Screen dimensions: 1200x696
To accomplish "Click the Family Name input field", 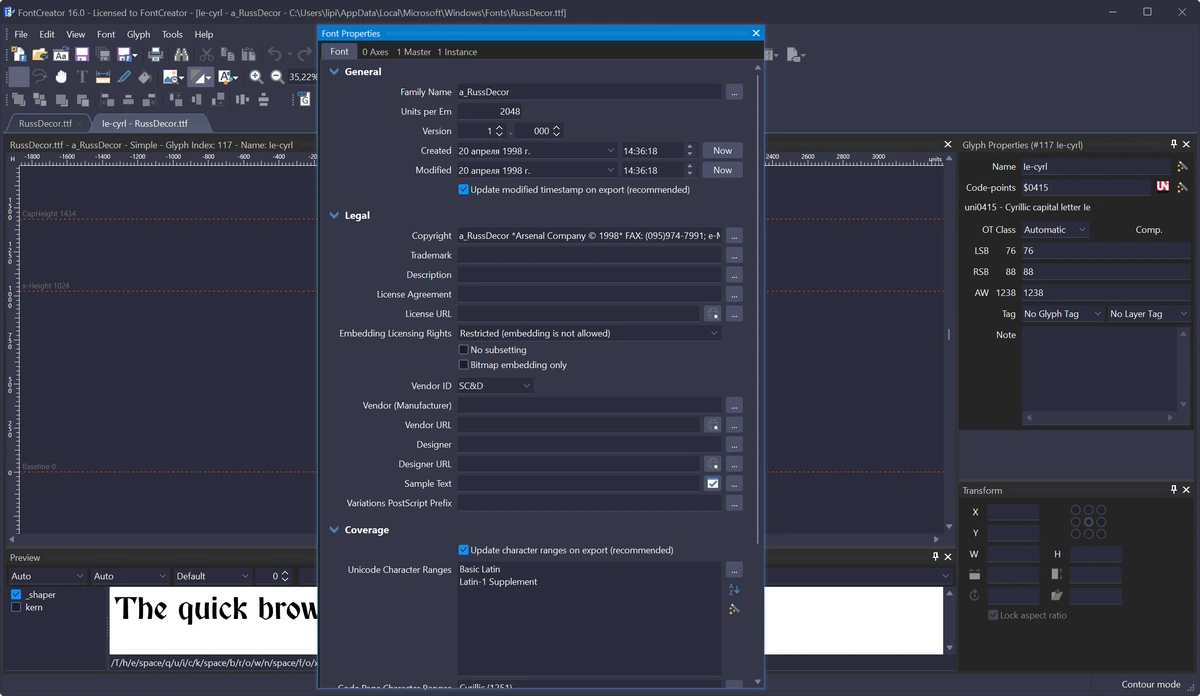I will 589,92.
